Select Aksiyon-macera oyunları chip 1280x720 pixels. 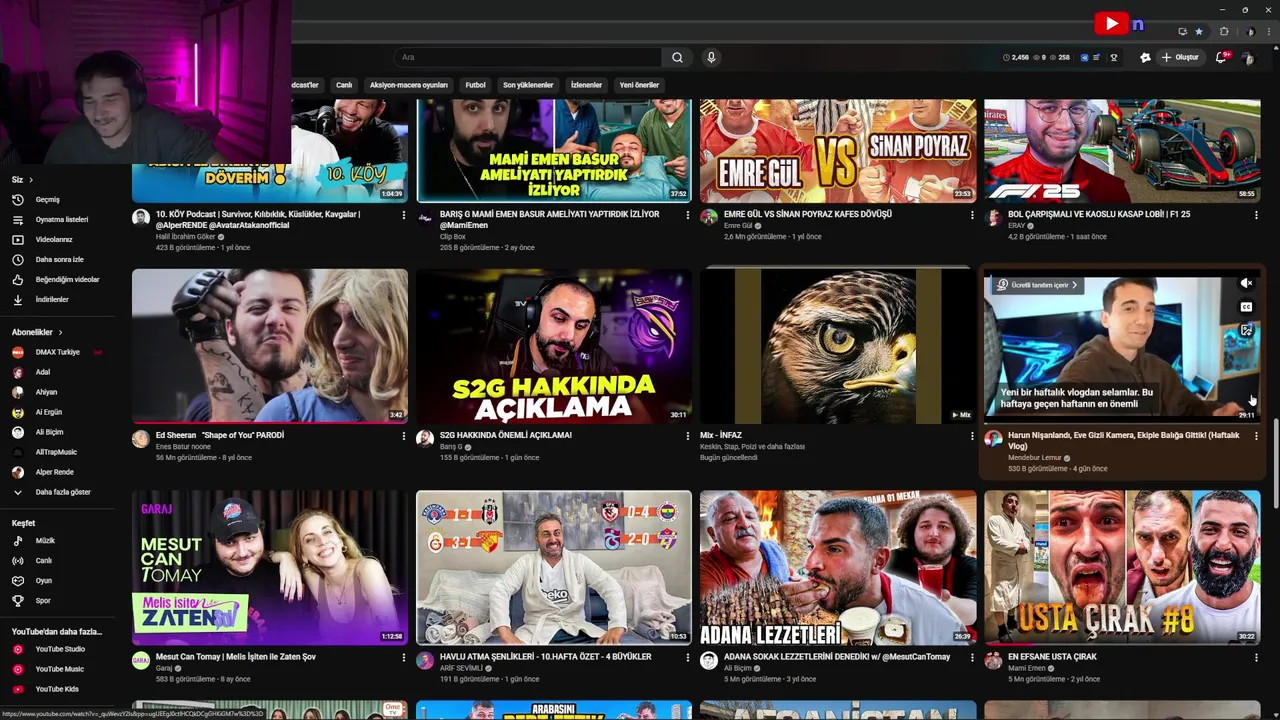click(408, 85)
